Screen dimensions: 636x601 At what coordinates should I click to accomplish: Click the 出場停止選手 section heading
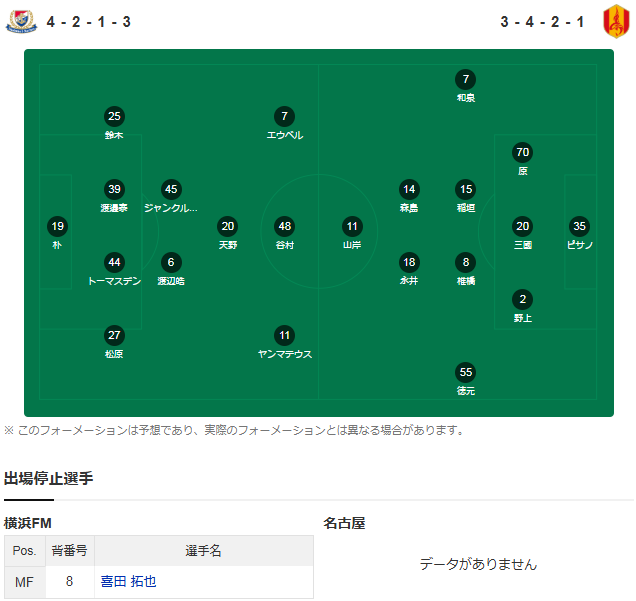pyautogui.click(x=49, y=479)
